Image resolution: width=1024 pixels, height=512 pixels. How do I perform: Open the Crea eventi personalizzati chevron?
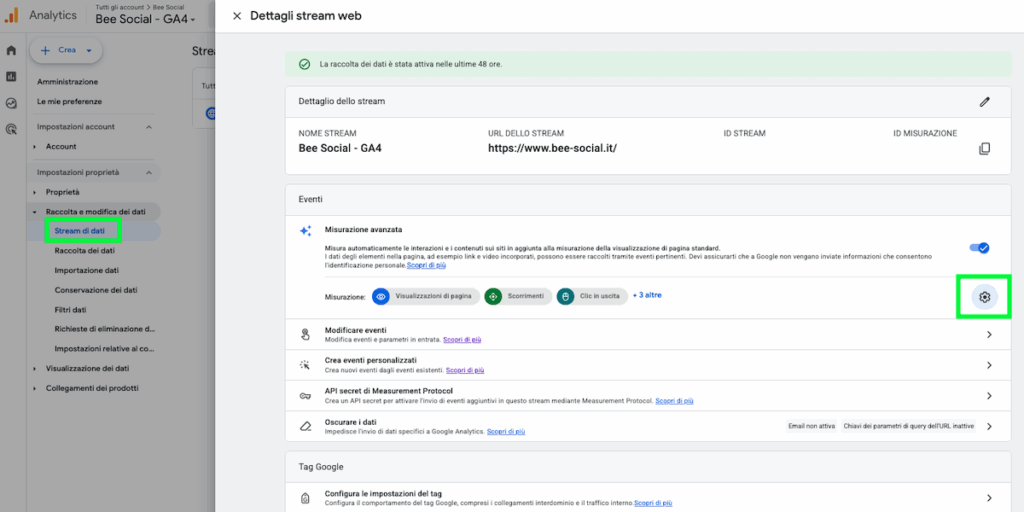tap(989, 365)
